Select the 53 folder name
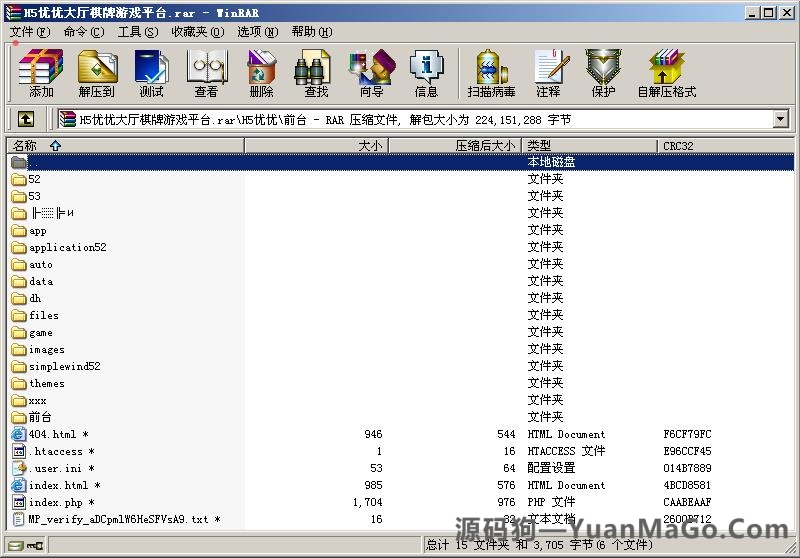 34,196
